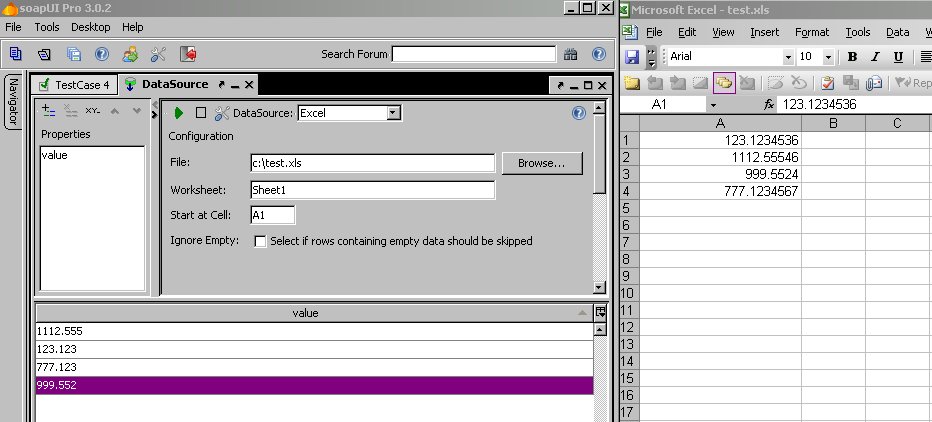The width and height of the screenshot is (932, 422).
Task: Open the soapUI Desktop menu
Action: click(x=90, y=27)
